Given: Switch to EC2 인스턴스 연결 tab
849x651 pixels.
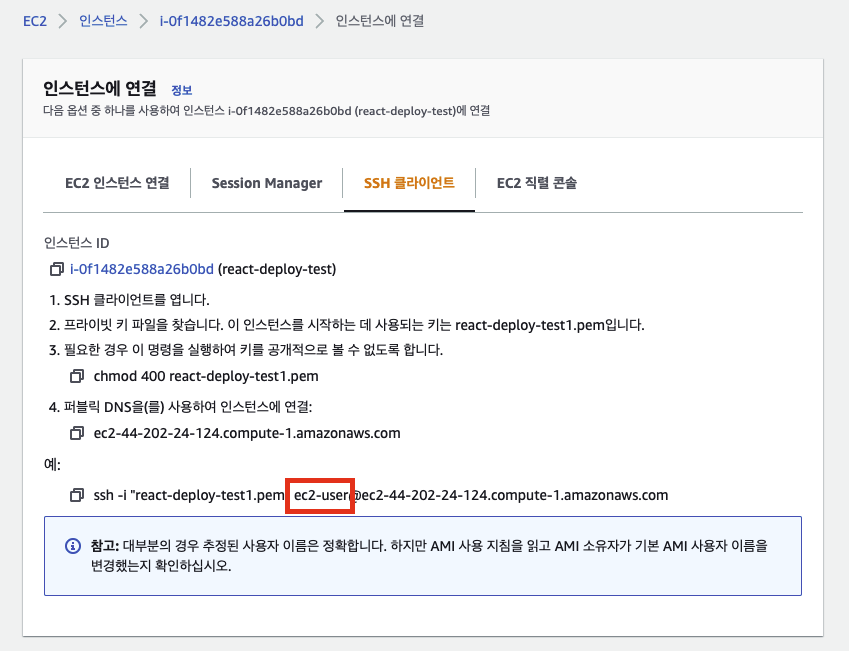Looking at the screenshot, I should pyautogui.click(x=117, y=183).
